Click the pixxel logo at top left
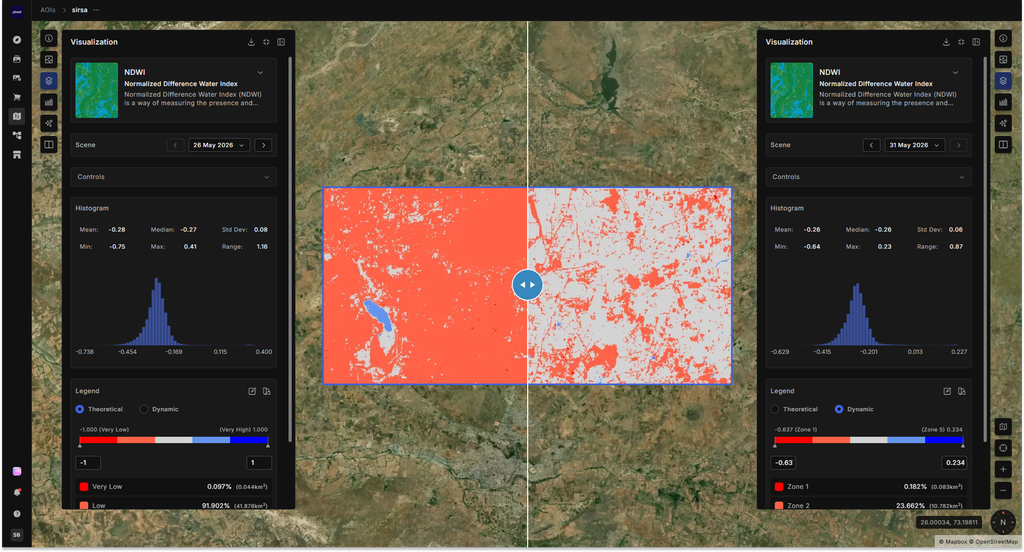Image resolution: width=1024 pixels, height=552 pixels. tap(17, 11)
